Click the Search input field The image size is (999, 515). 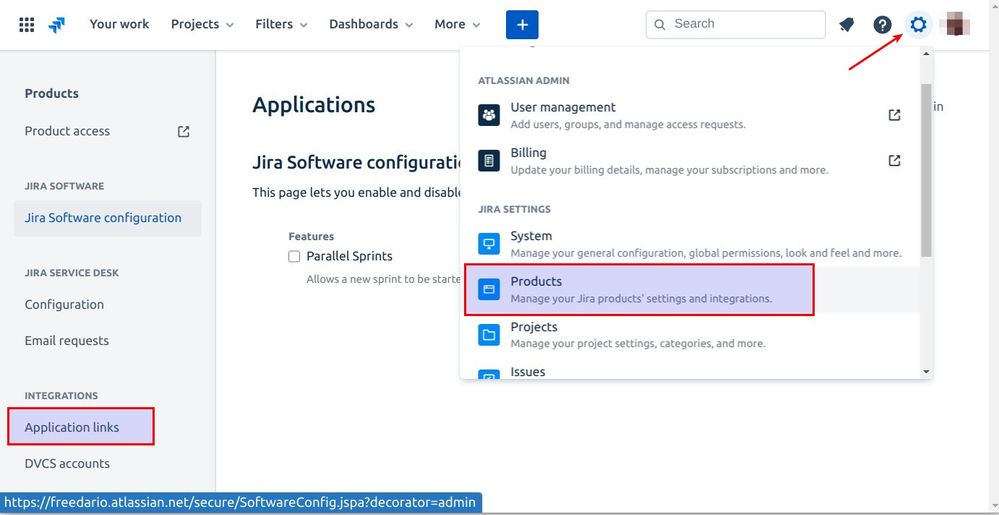pyautogui.click(x=735, y=24)
